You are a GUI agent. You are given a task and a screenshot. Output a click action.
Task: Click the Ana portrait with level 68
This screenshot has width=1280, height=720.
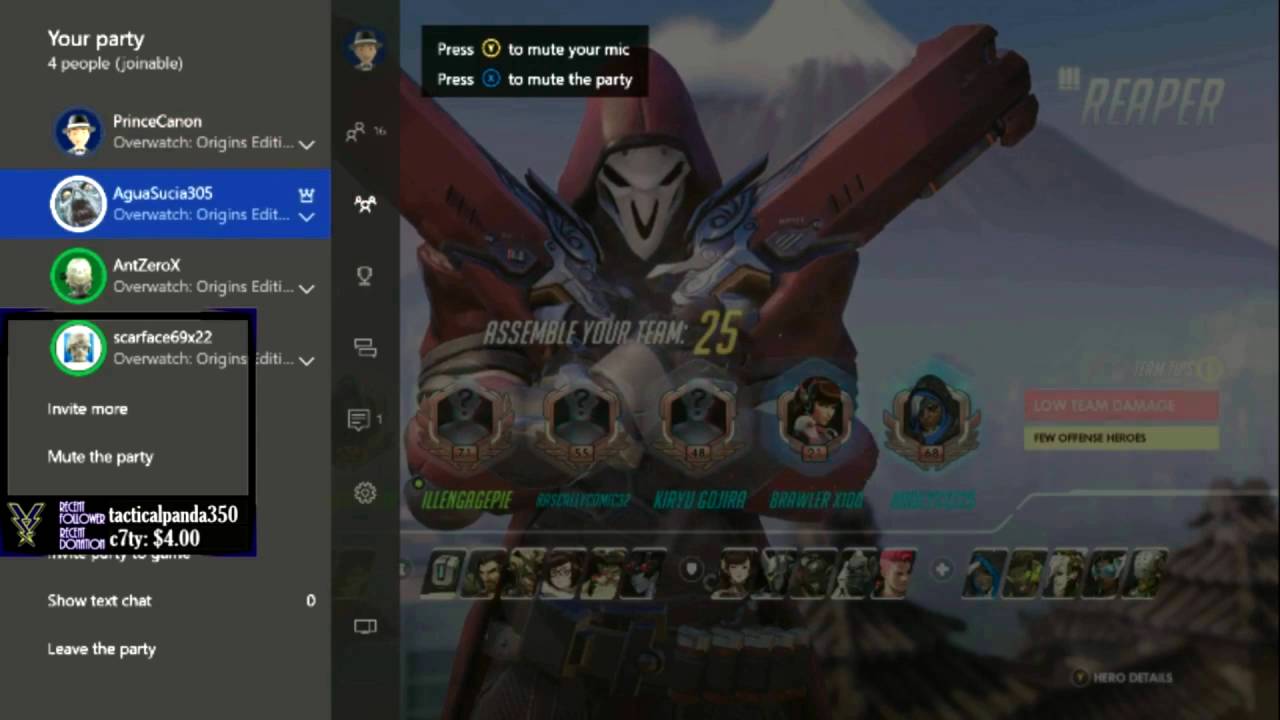pyautogui.click(x=933, y=422)
